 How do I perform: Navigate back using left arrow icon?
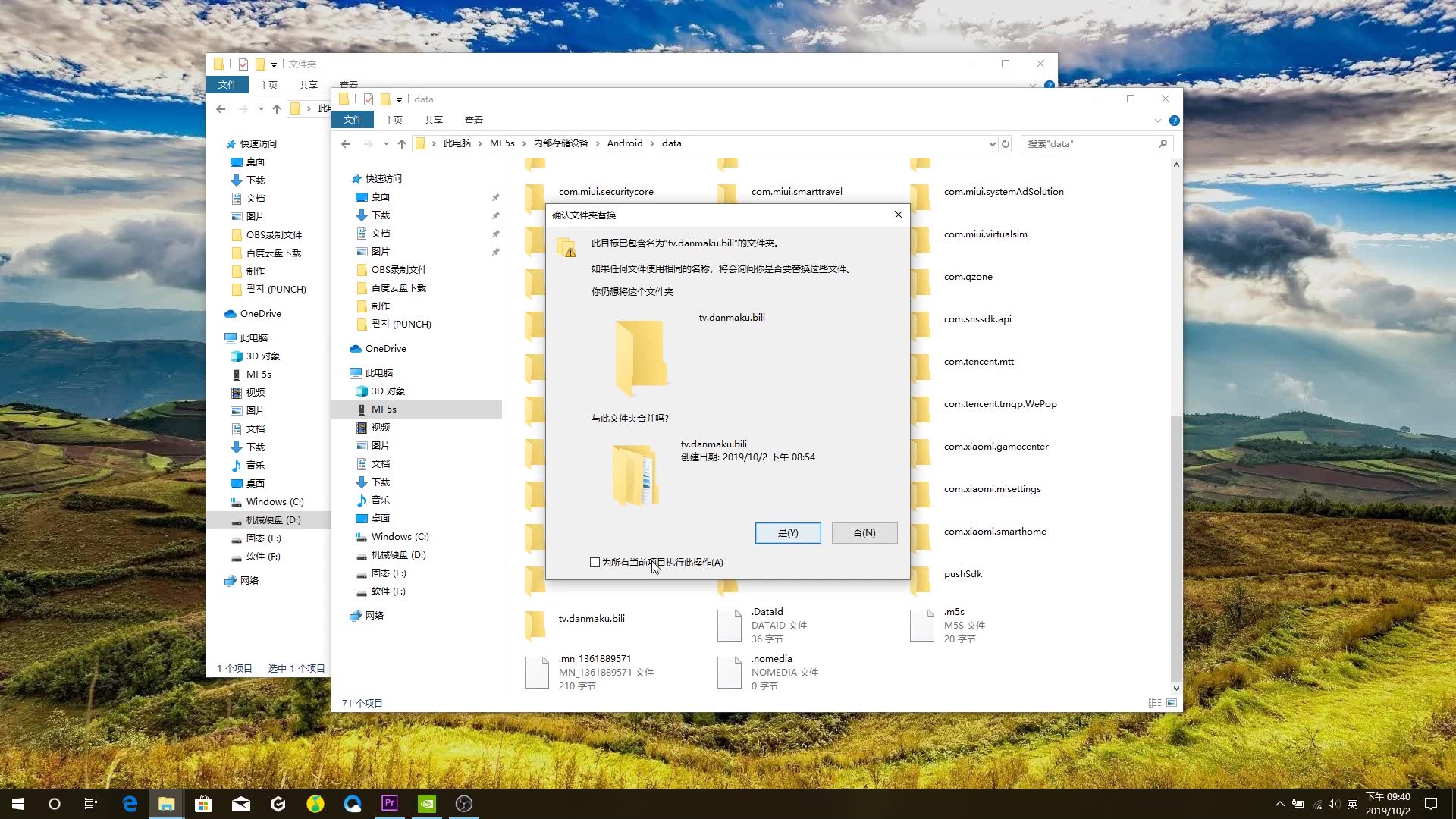[347, 143]
